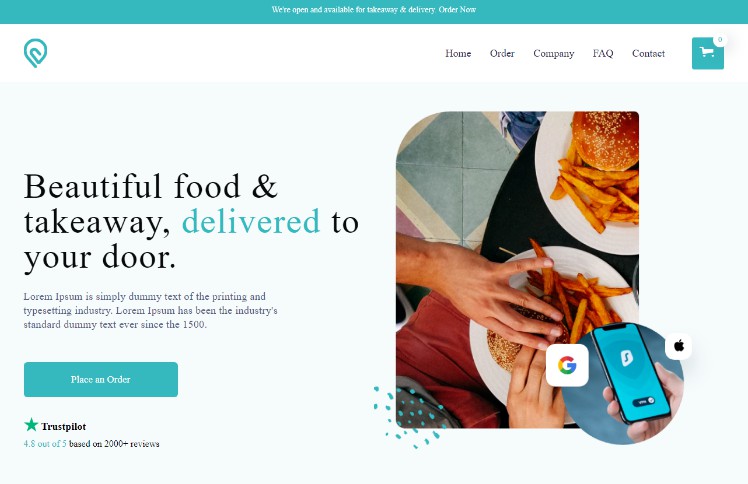Viewport: 748px width, 484px height.
Task: Click the Place an Order button
Action: click(x=101, y=379)
